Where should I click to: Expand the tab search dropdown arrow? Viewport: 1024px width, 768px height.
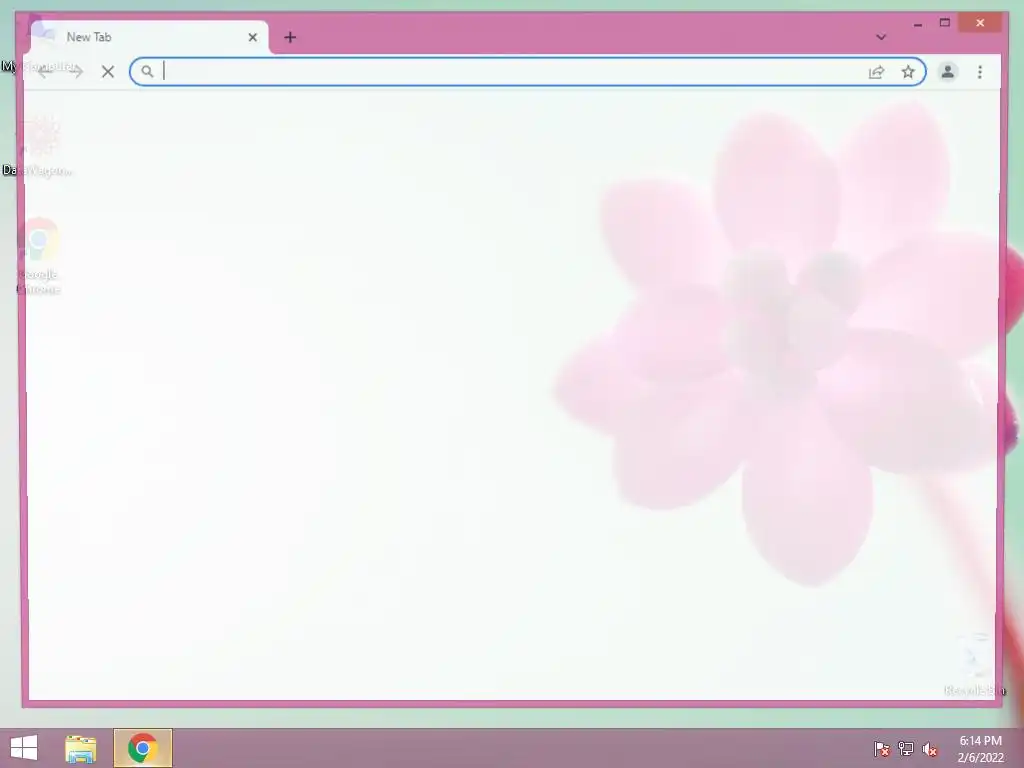tap(881, 37)
